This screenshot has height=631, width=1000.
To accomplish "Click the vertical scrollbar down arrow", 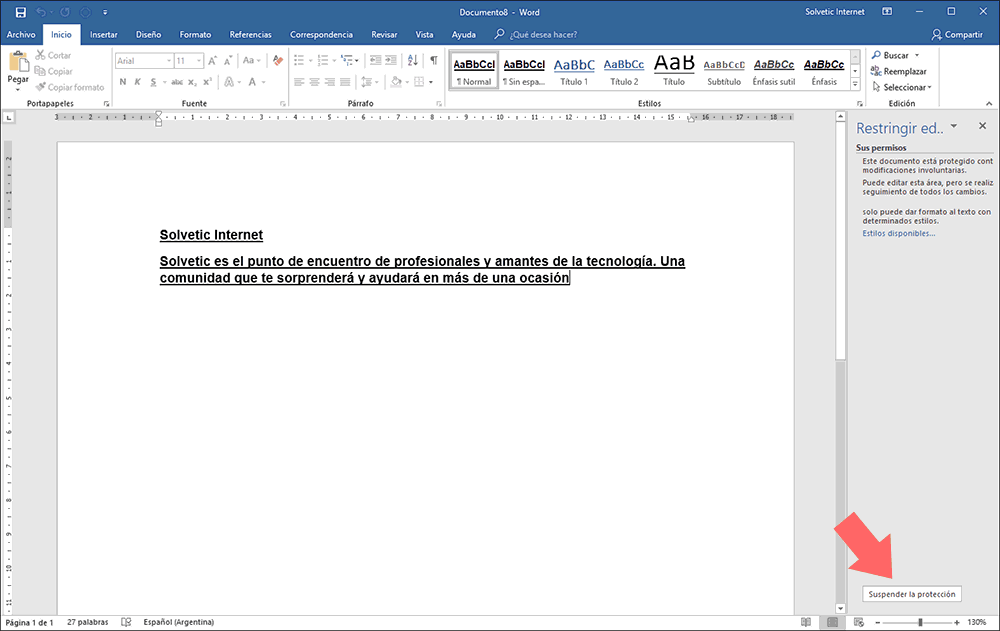I will click(x=840, y=609).
